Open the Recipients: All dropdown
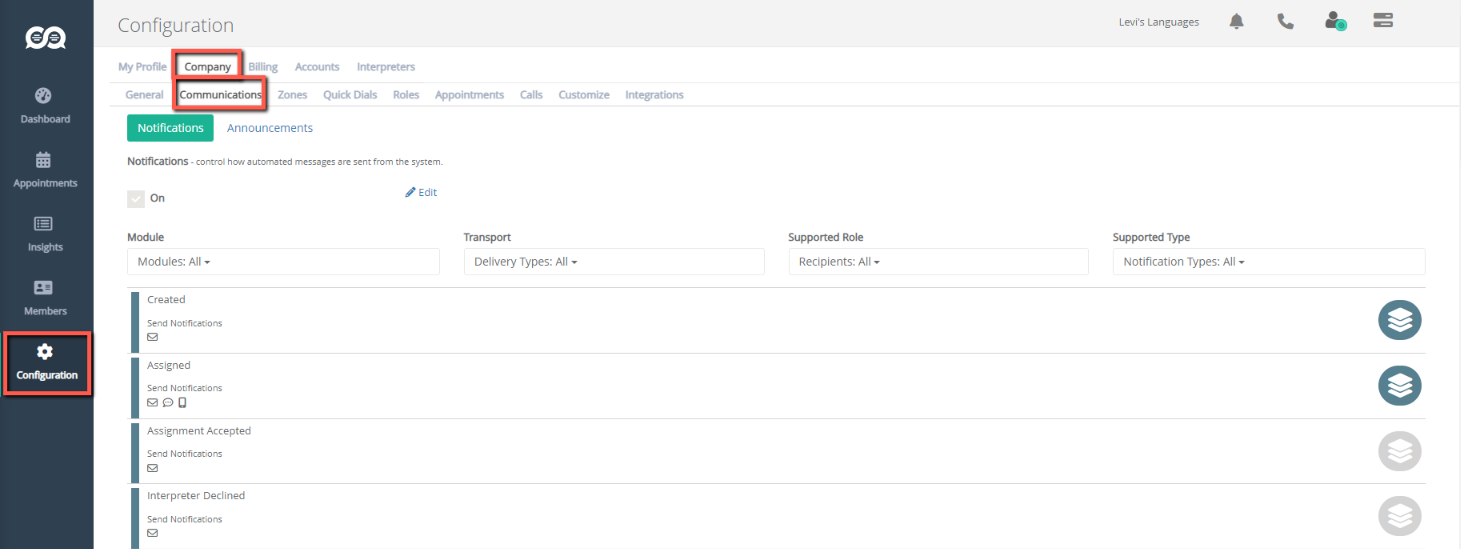Image resolution: width=1461 pixels, height=549 pixels. [938, 262]
